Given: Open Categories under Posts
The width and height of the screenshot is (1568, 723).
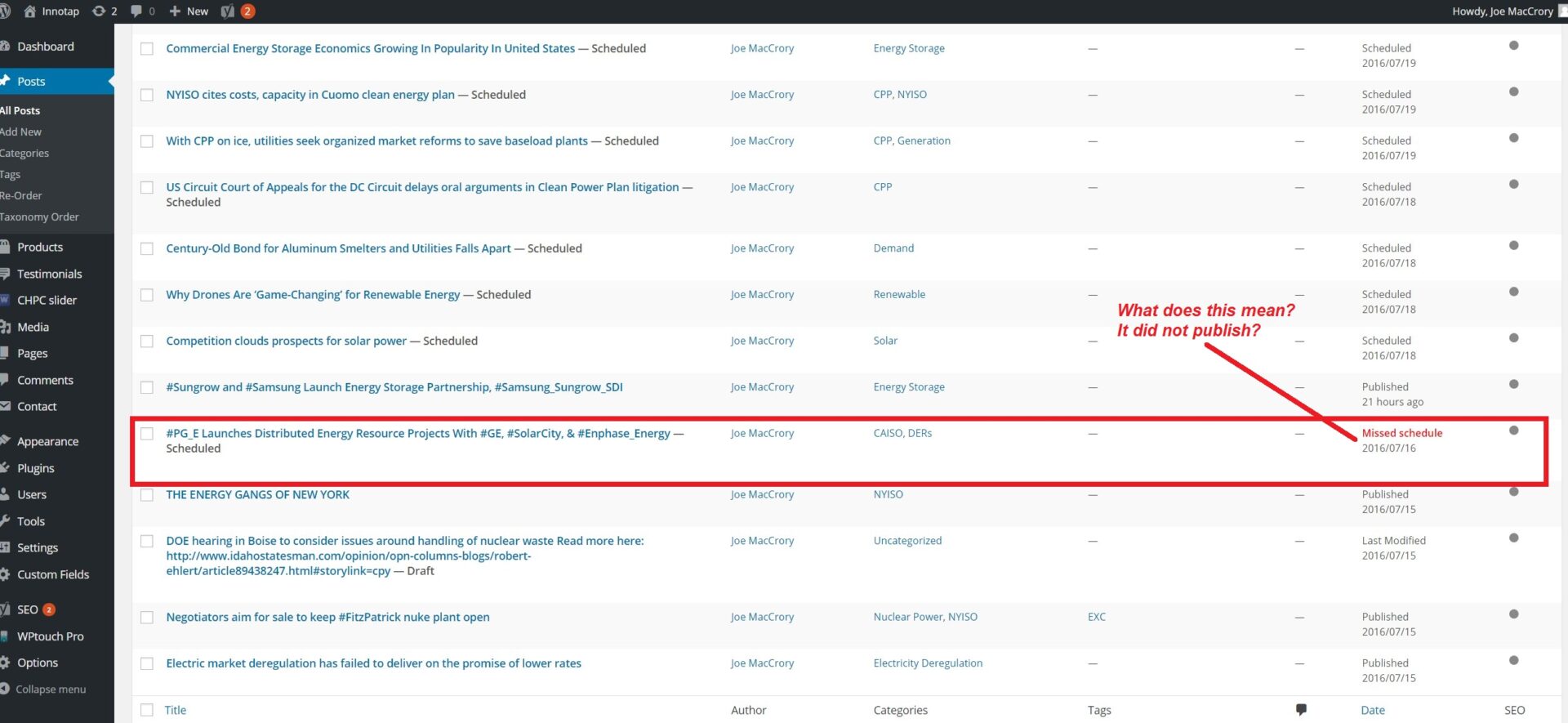Looking at the screenshot, I should pyautogui.click(x=24, y=153).
